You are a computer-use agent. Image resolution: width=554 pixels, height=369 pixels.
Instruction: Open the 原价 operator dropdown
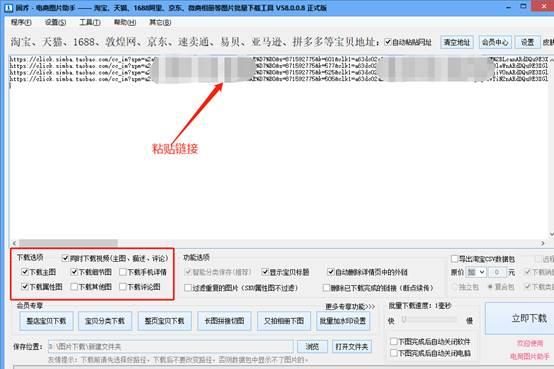coord(476,272)
